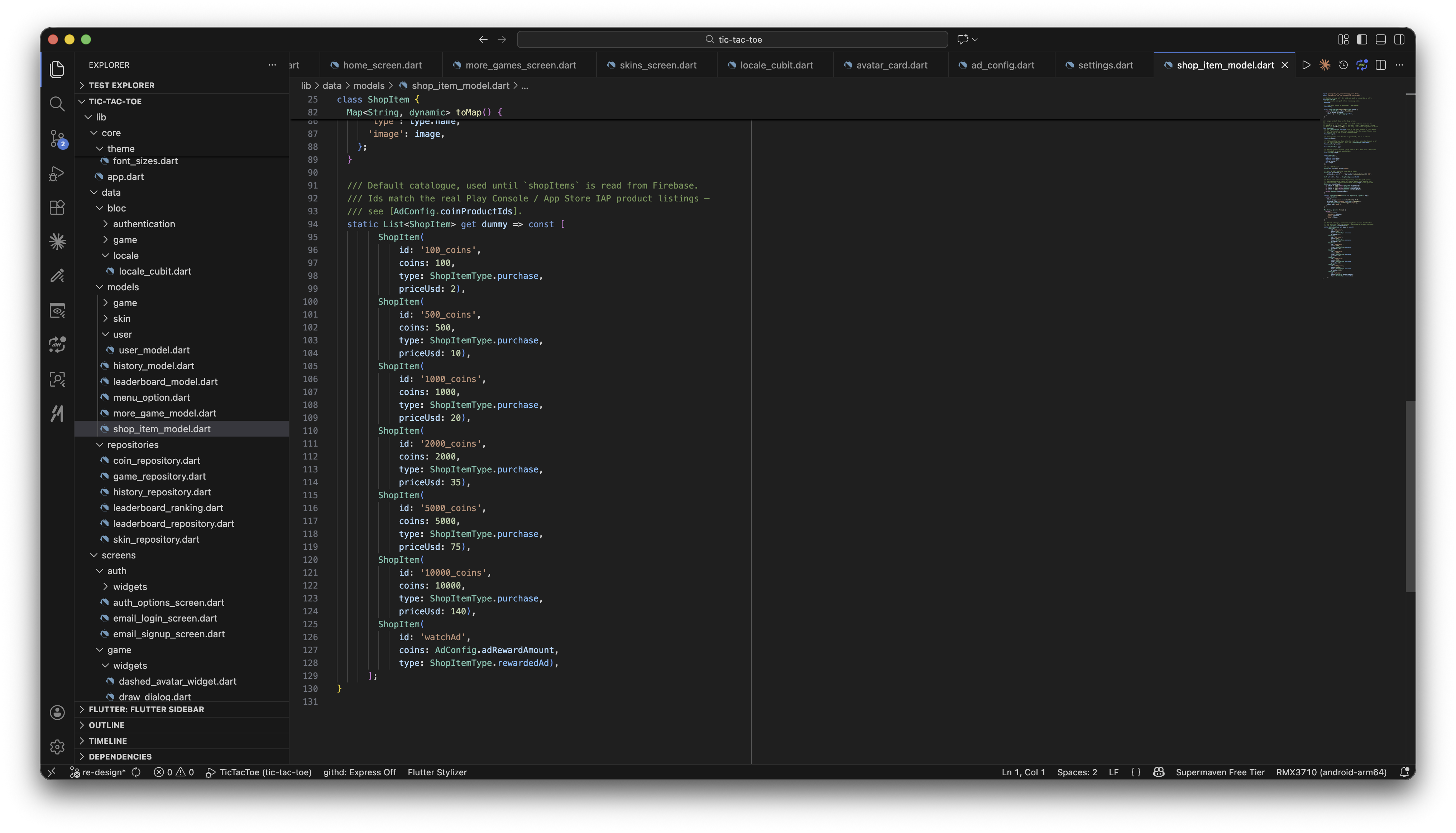Switch to ad_config.dart tab
Screen dimensions: 1456x833
click(1002, 65)
